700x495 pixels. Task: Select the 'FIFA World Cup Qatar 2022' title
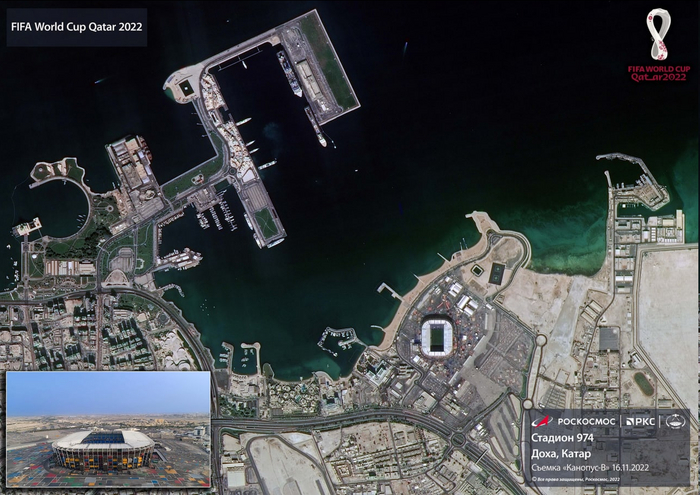pyautogui.click(x=77, y=27)
